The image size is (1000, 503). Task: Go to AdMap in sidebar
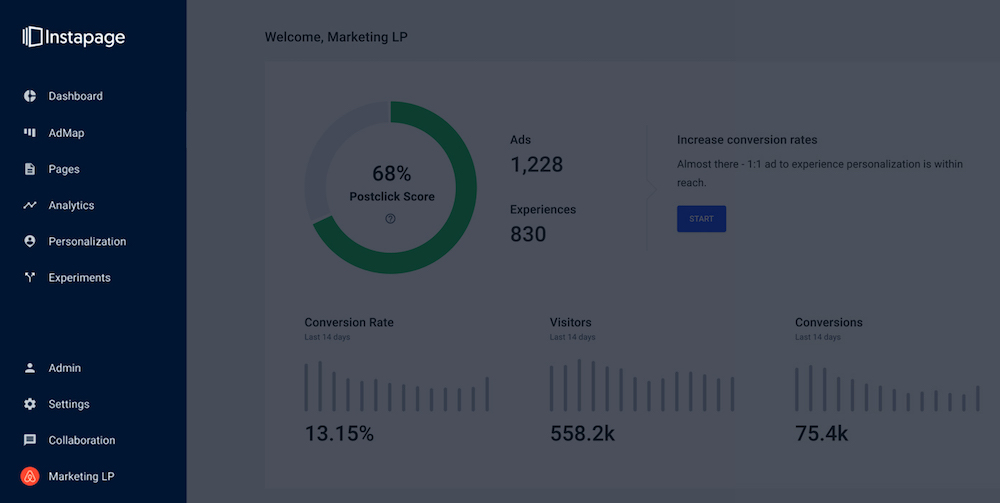click(x=66, y=133)
